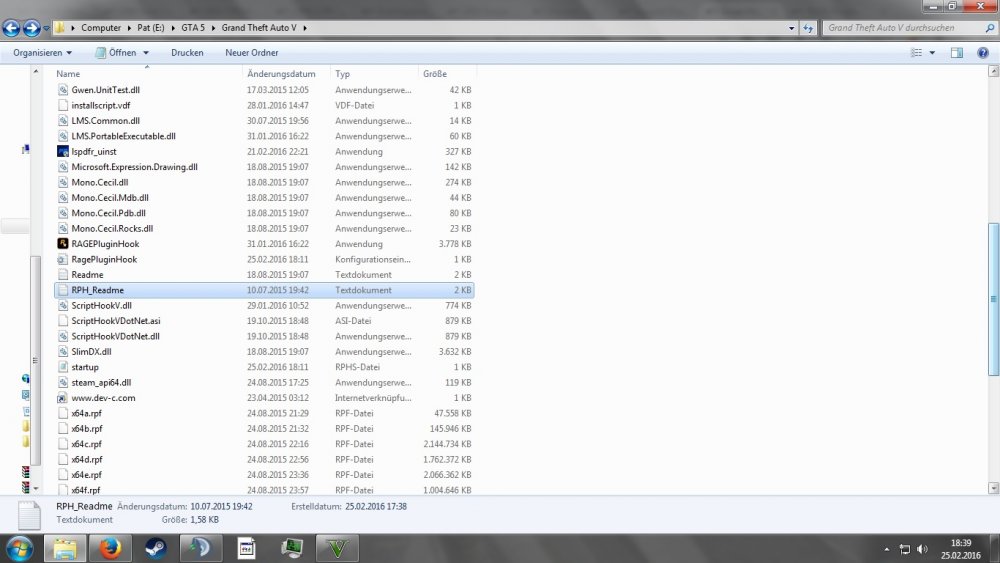This screenshot has width=1000, height=563.
Task: Show hidden tray icons arrow
Action: (x=886, y=549)
